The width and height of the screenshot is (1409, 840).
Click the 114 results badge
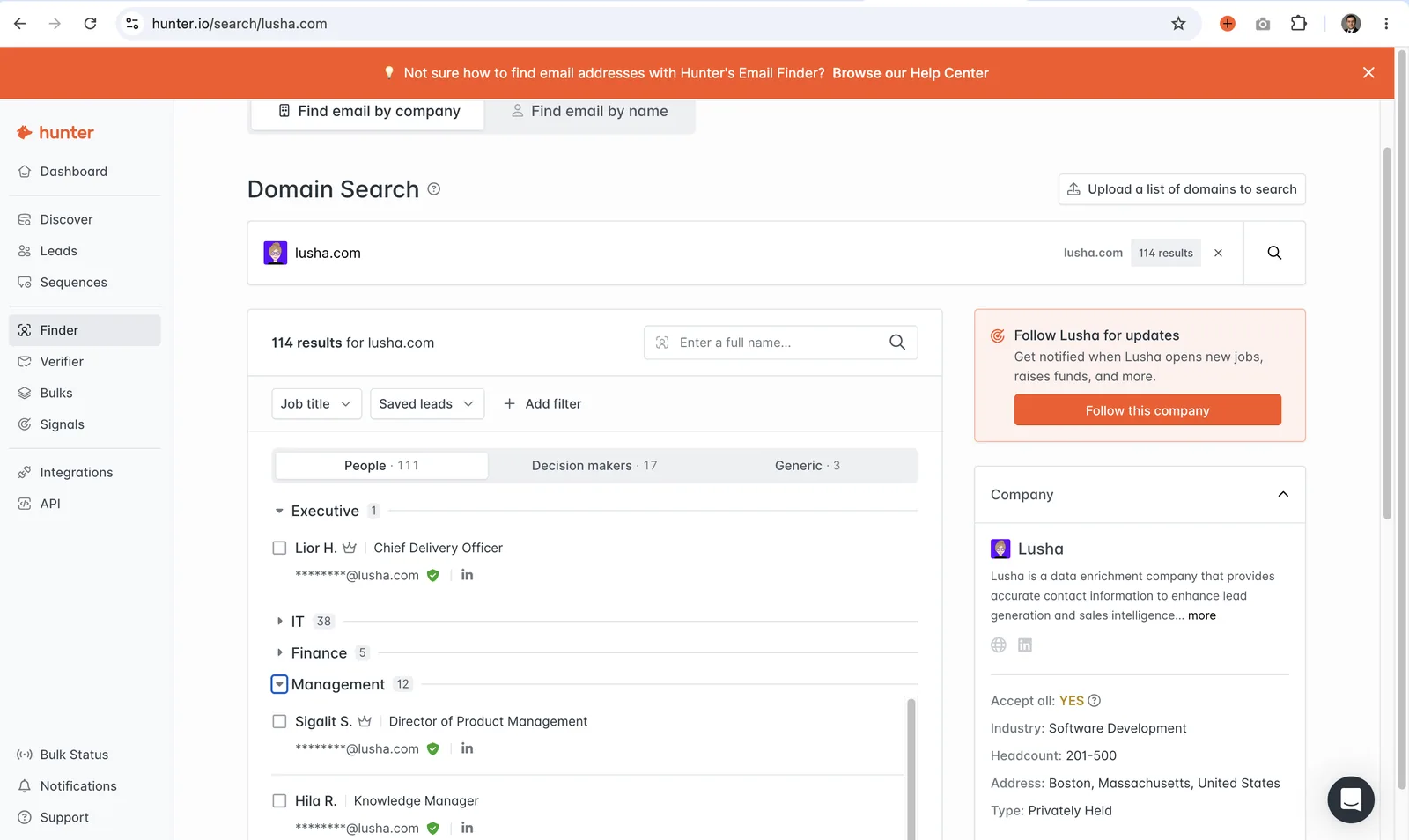tap(1166, 254)
